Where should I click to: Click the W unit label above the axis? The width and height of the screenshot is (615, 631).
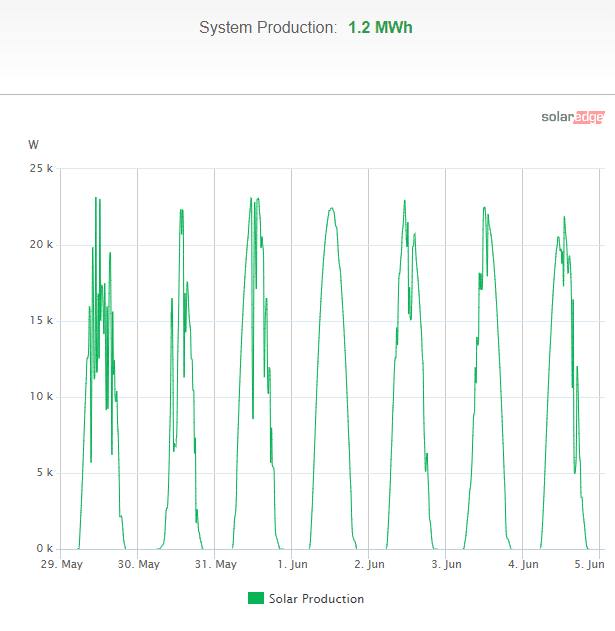[x=33, y=145]
